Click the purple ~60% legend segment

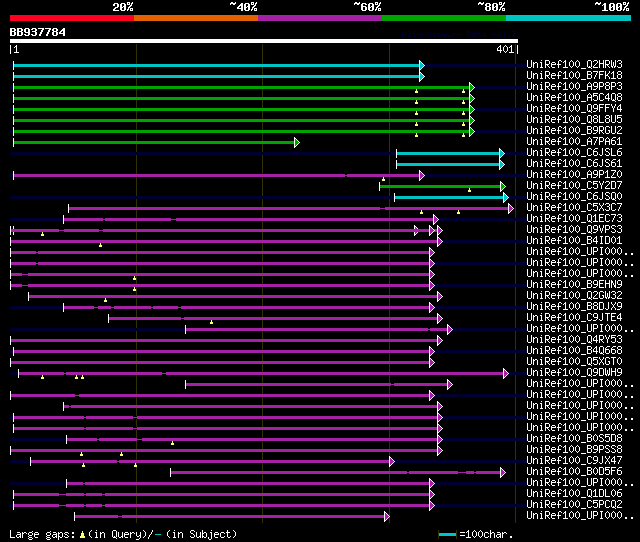pyautogui.click(x=320, y=18)
